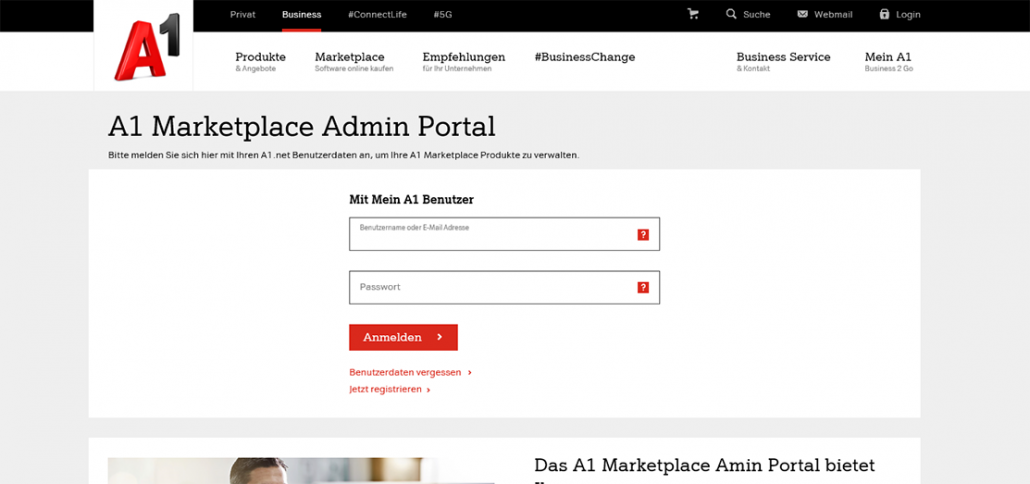Open the #5G tab

(x=443, y=14)
